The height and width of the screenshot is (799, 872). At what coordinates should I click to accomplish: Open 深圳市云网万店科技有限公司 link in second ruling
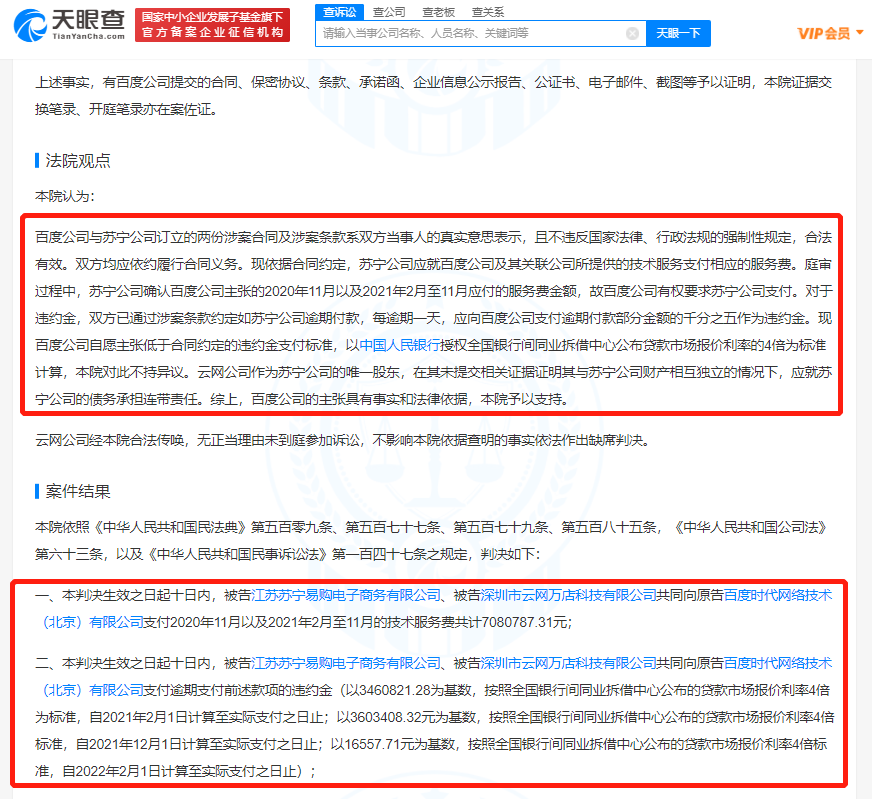pyautogui.click(x=571, y=663)
